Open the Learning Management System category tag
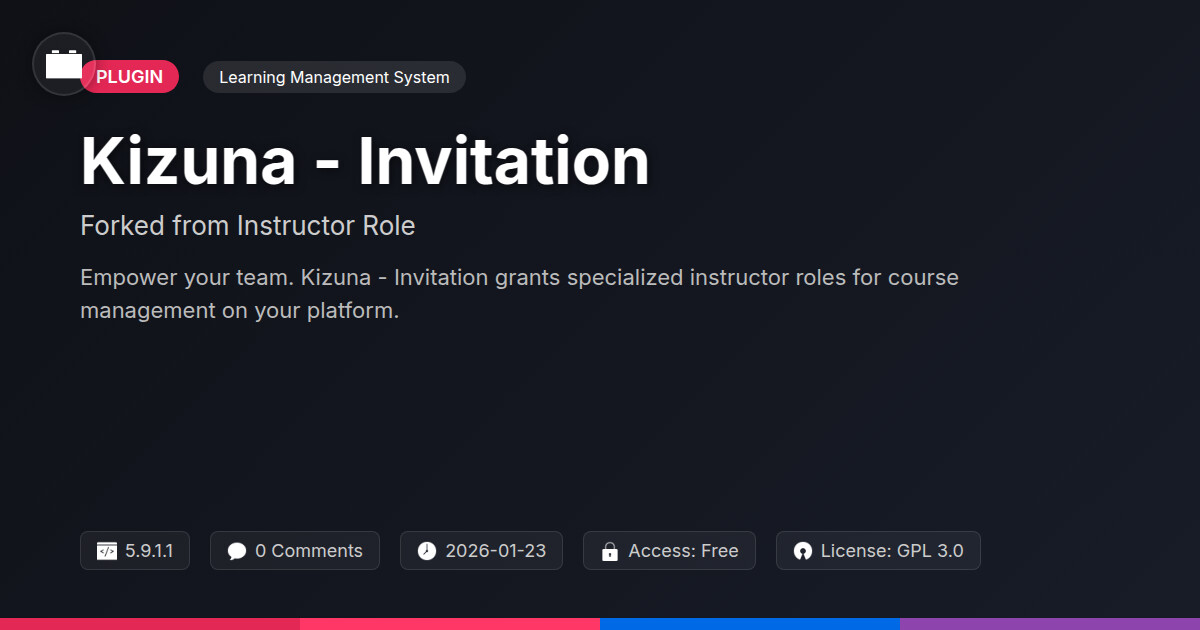The height and width of the screenshot is (630, 1200). (x=334, y=77)
